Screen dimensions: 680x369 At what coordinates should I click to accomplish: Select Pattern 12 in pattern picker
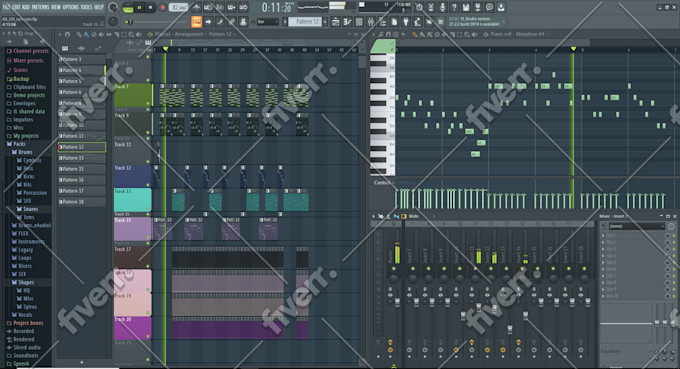[82, 147]
